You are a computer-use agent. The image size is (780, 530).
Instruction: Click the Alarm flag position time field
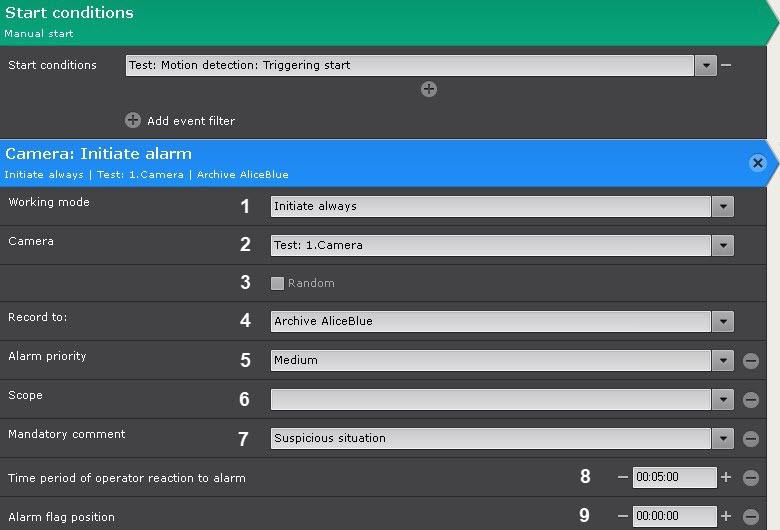click(x=674, y=517)
